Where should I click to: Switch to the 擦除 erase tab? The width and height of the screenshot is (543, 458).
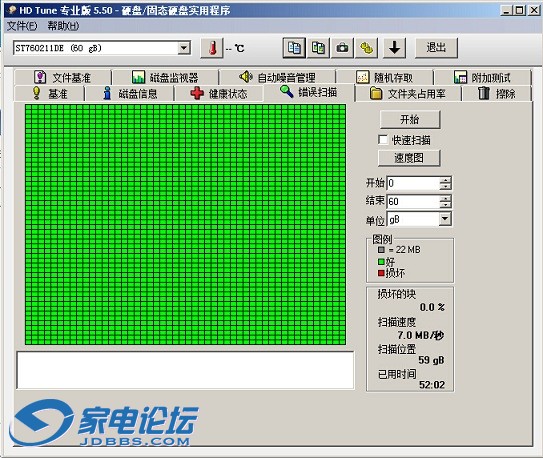(497, 93)
